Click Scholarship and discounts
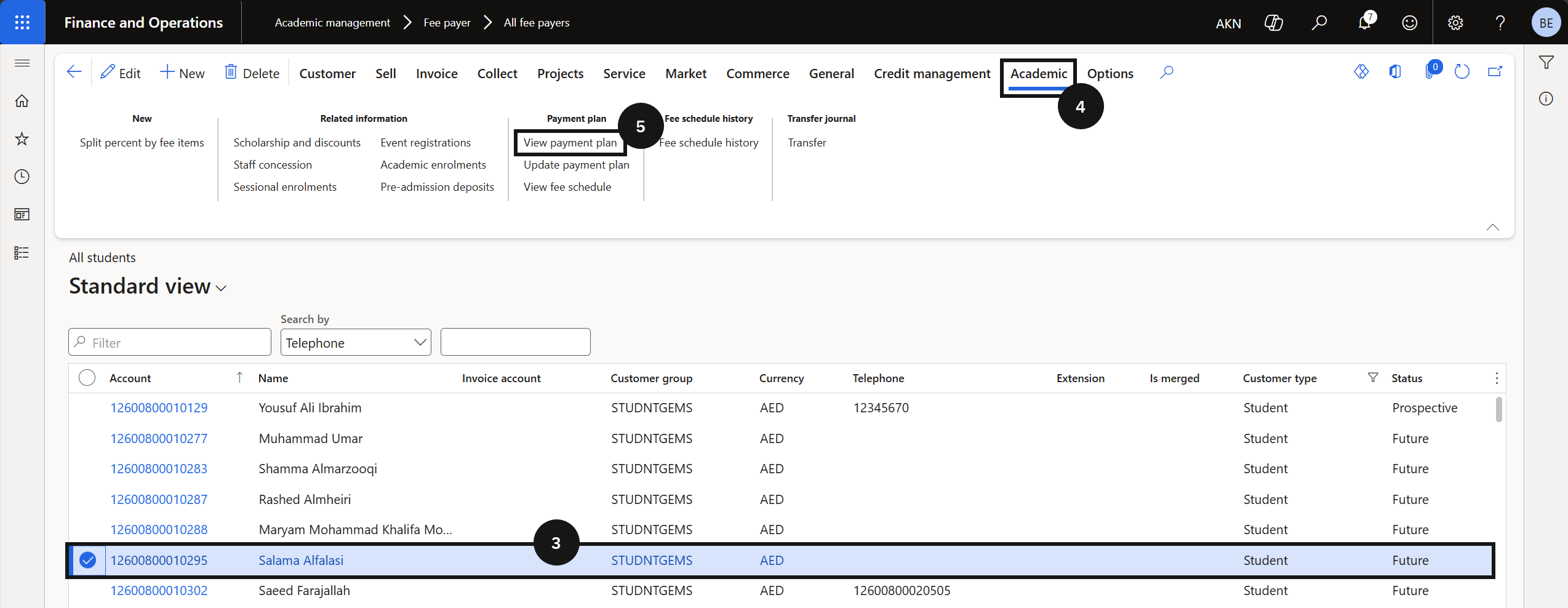Viewport: 1568px width, 608px height. [297, 142]
